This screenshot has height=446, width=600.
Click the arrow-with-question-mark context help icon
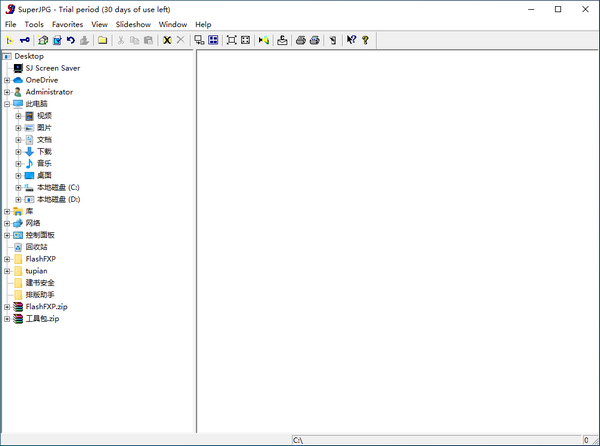(x=351, y=40)
